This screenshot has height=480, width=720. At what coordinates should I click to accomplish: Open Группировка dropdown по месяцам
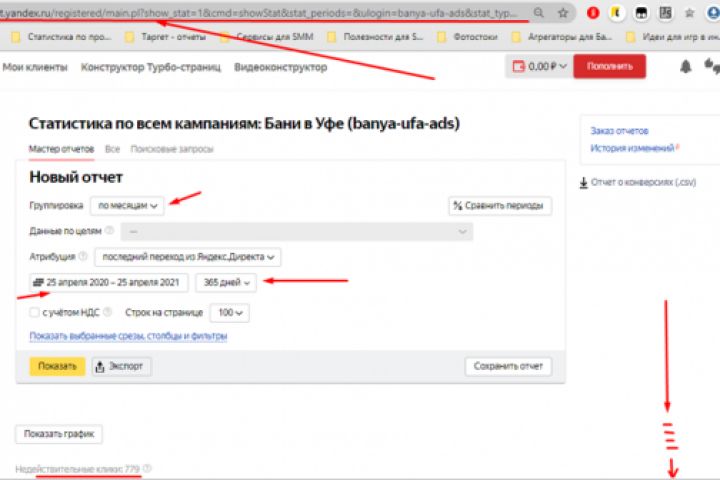(x=127, y=205)
